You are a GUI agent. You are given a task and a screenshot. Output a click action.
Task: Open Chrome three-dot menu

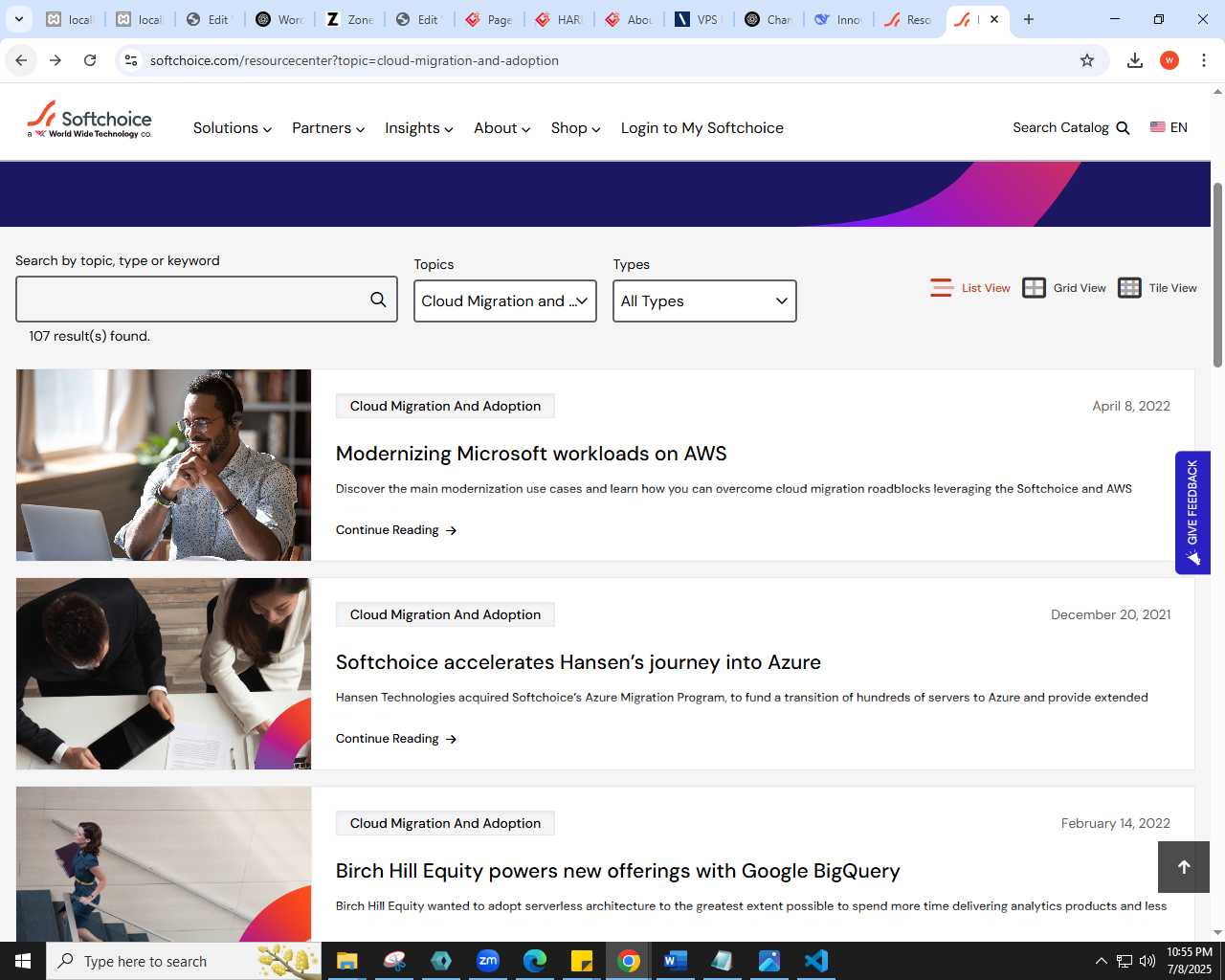(x=1204, y=60)
